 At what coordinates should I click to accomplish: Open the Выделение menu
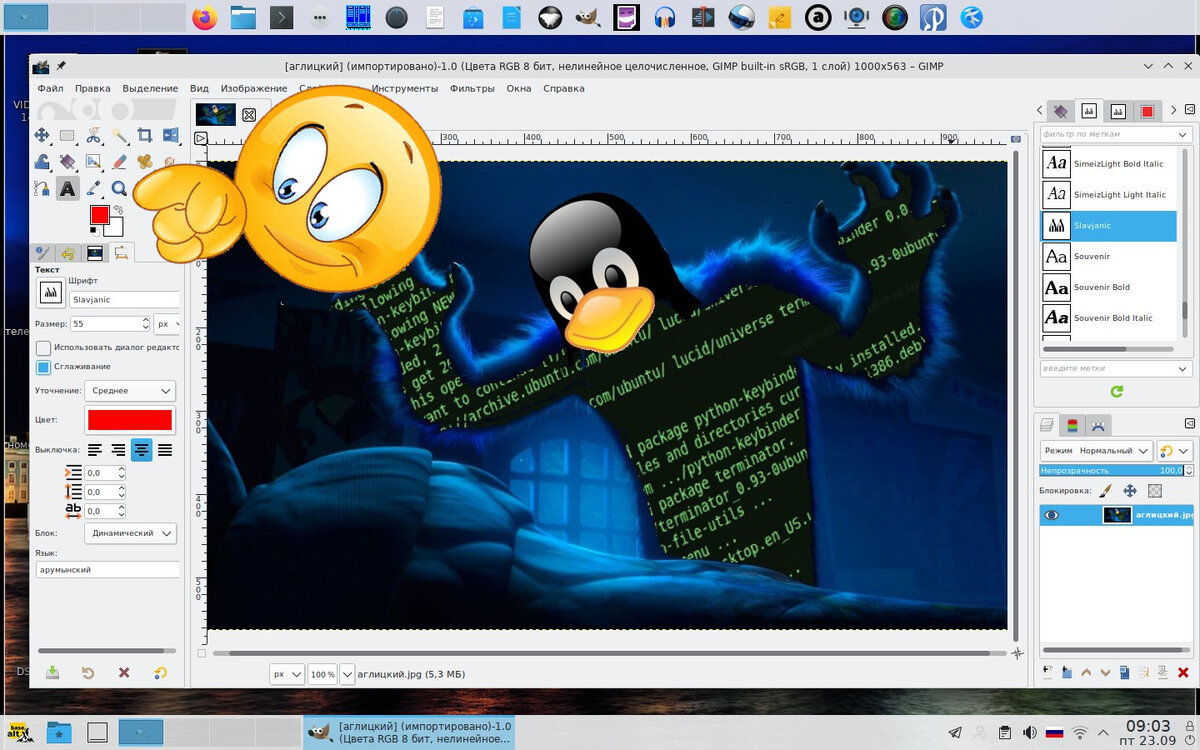[x=150, y=88]
